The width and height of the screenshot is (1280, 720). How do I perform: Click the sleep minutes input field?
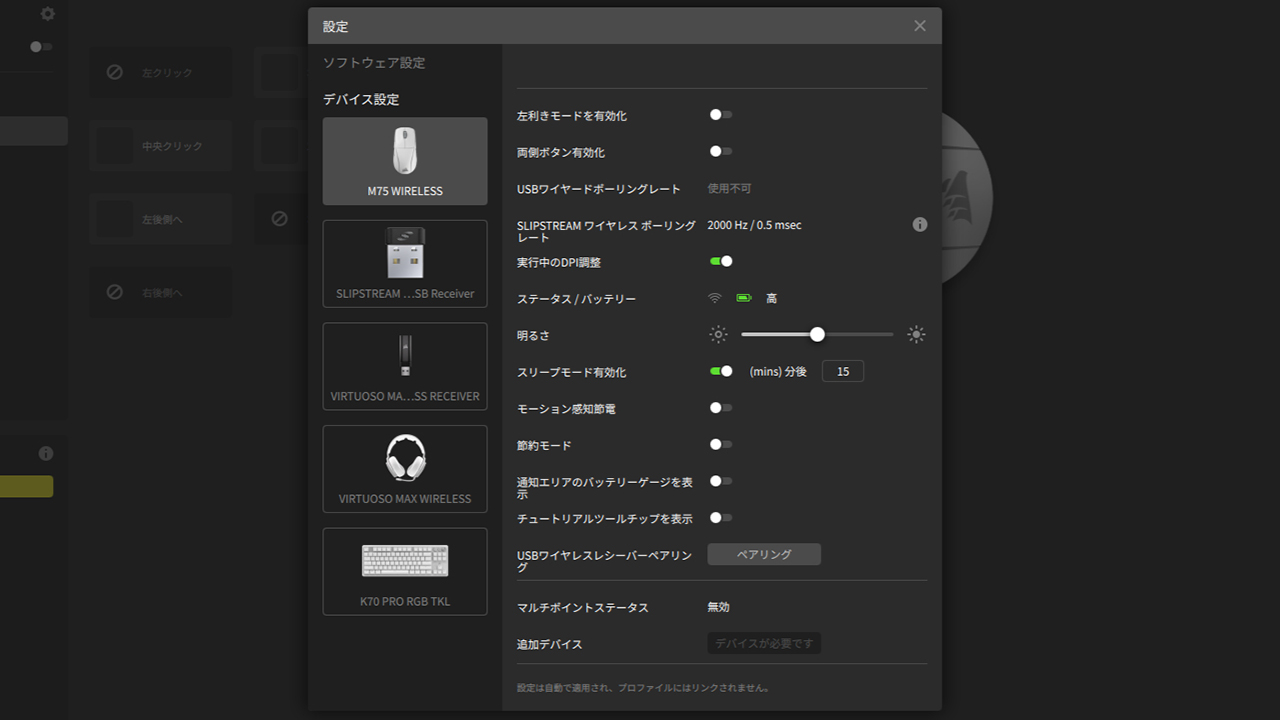click(x=842, y=371)
